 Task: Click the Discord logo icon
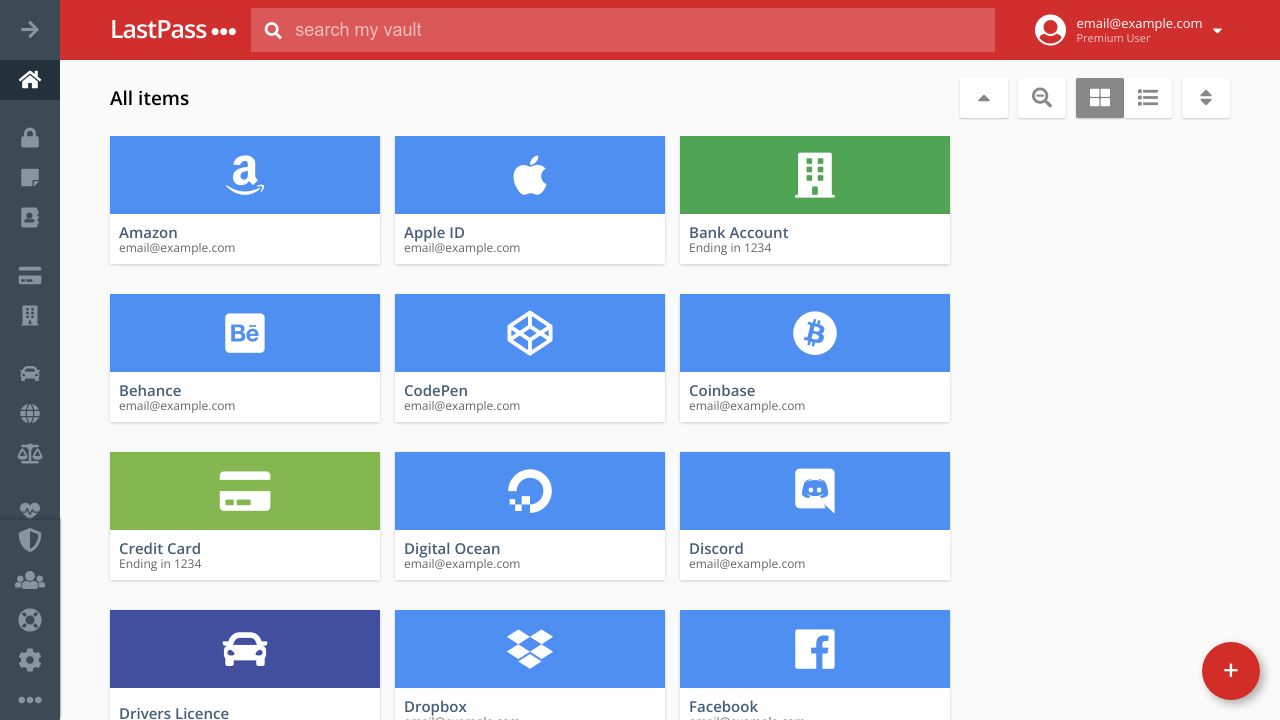coord(815,491)
